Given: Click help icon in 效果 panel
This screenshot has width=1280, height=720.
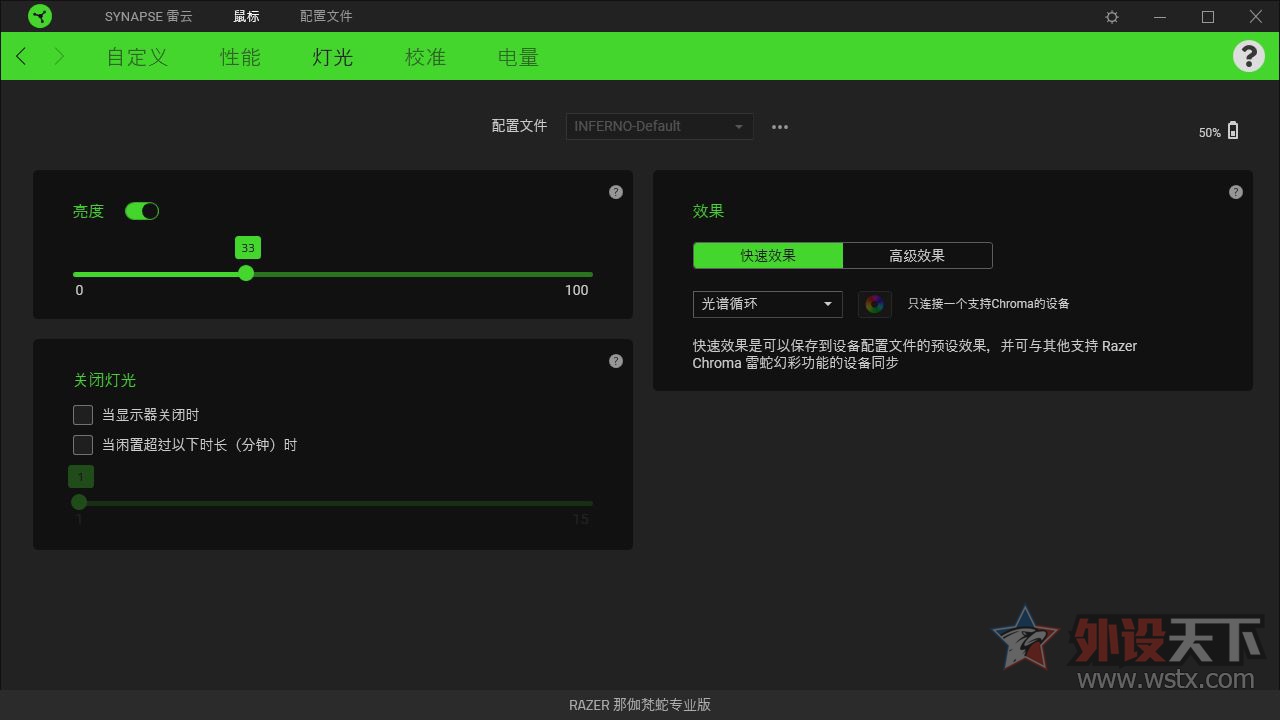Looking at the screenshot, I should [1236, 192].
